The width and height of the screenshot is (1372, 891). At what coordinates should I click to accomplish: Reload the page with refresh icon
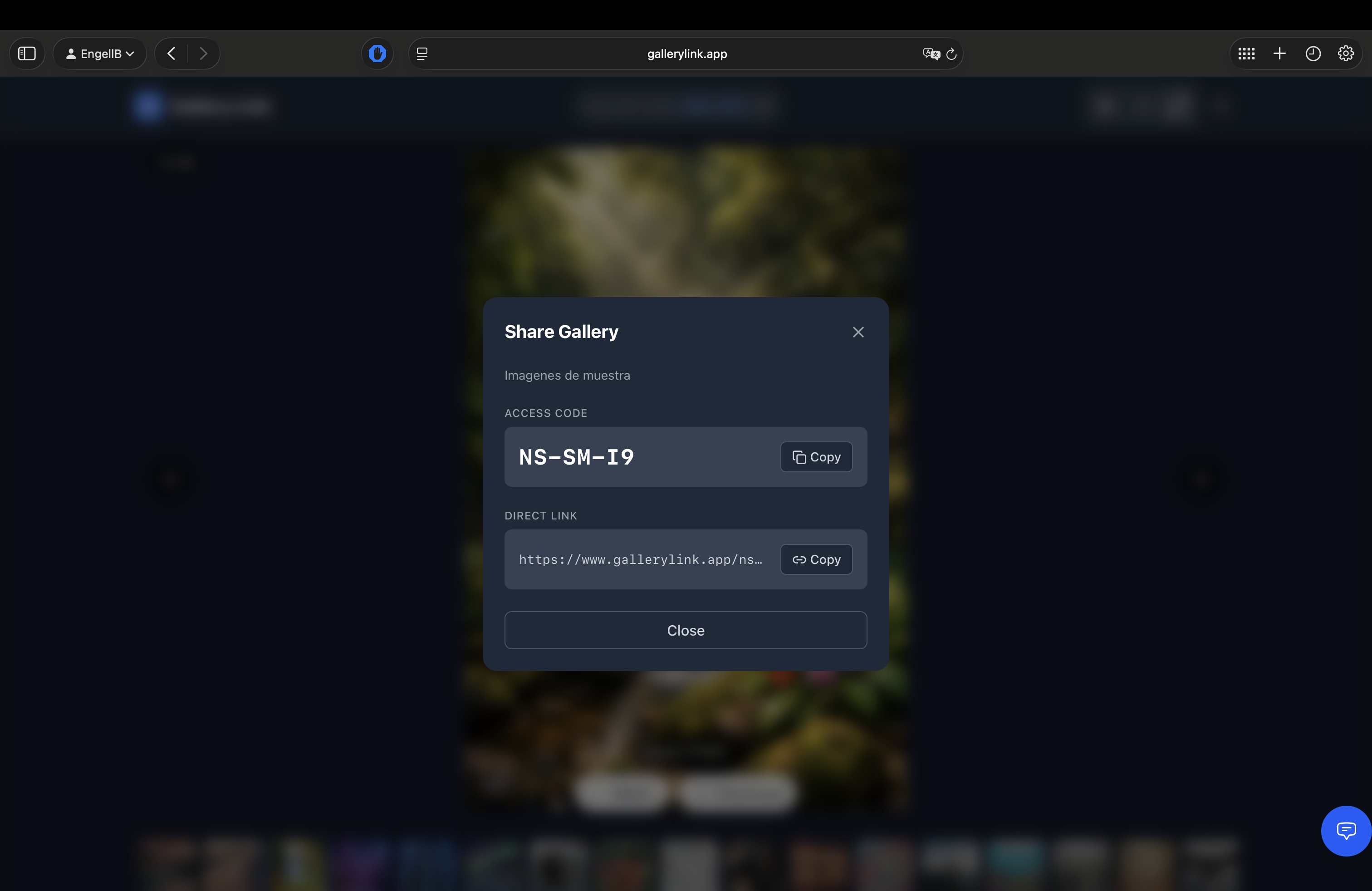pos(951,54)
